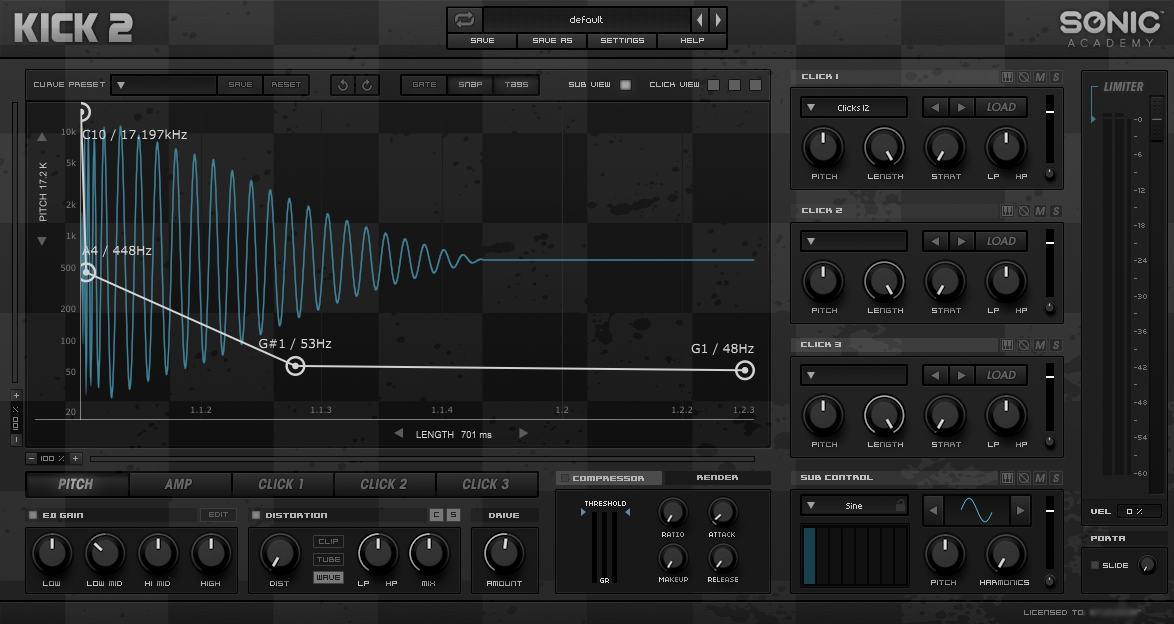Select next sub waveform arrow
Image resolution: width=1174 pixels, height=624 pixels.
(x=1020, y=511)
